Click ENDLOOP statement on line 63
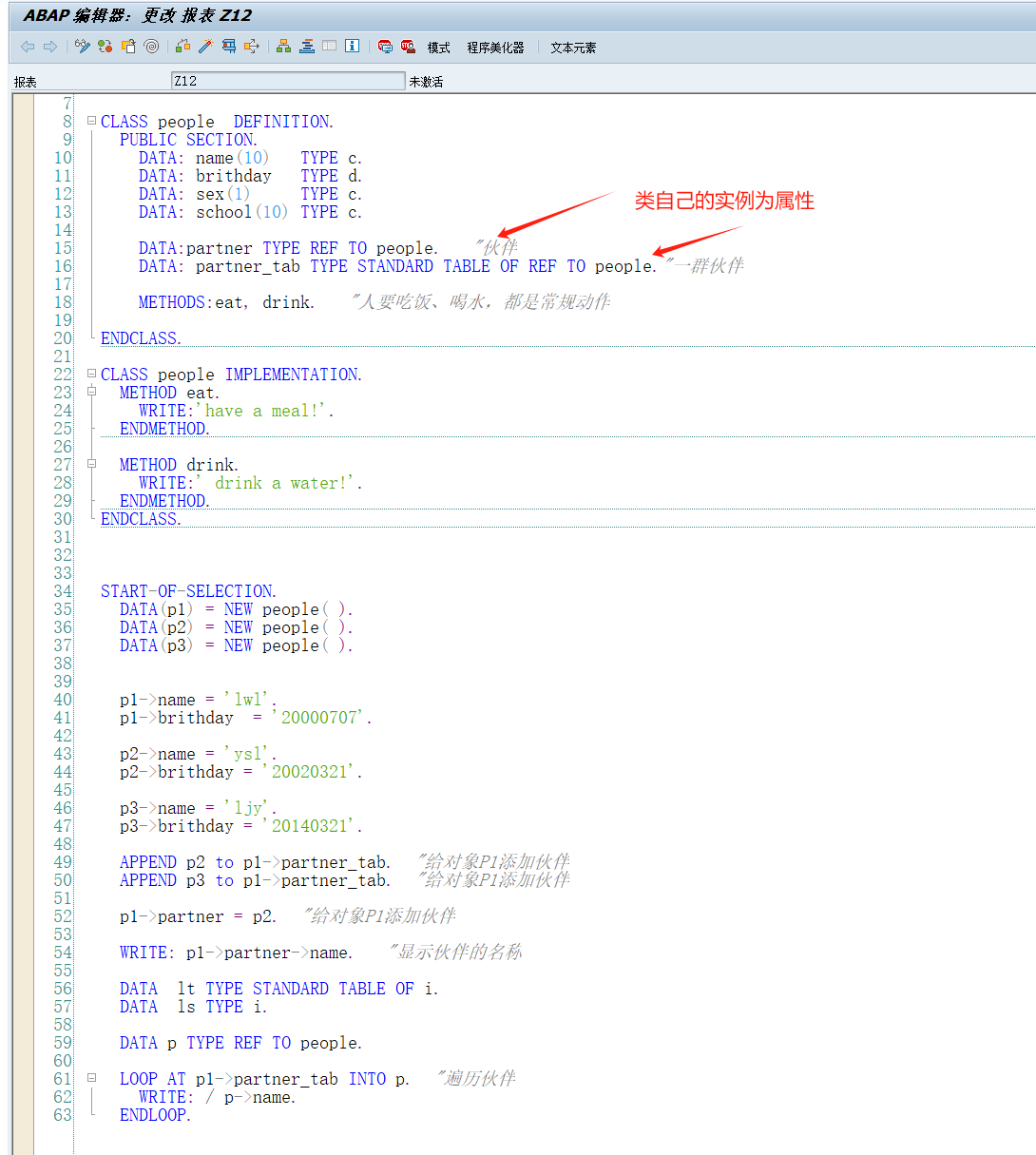The width and height of the screenshot is (1036, 1155). click(155, 1115)
